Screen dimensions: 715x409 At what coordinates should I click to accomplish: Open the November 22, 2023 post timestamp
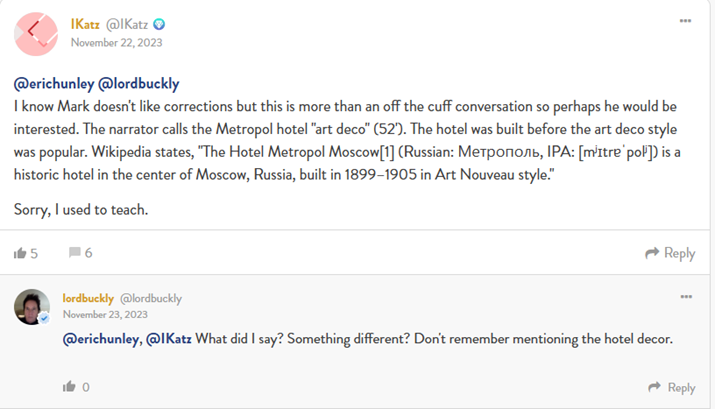[x=116, y=42]
